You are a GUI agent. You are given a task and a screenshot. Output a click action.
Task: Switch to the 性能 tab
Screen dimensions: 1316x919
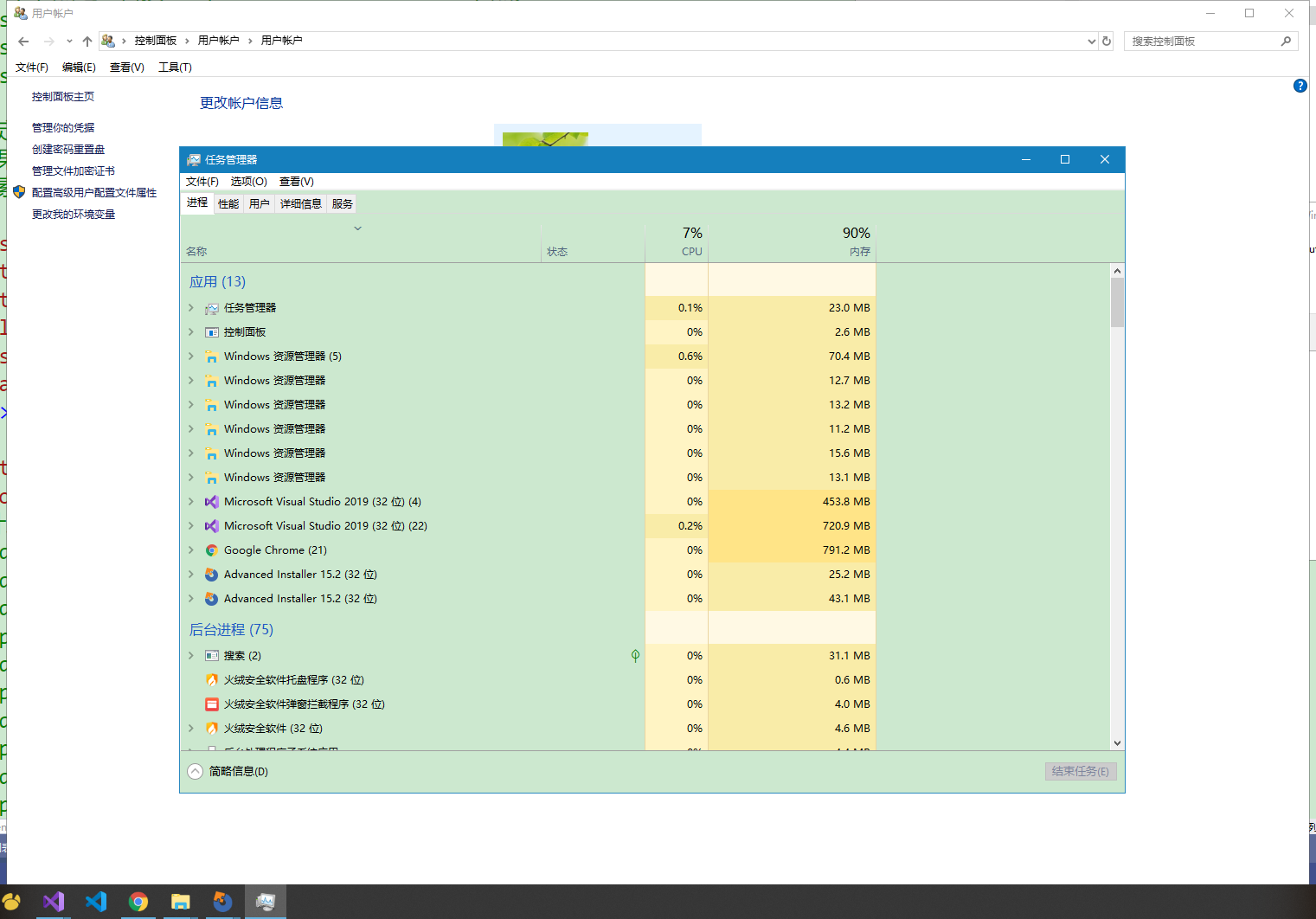(x=228, y=204)
